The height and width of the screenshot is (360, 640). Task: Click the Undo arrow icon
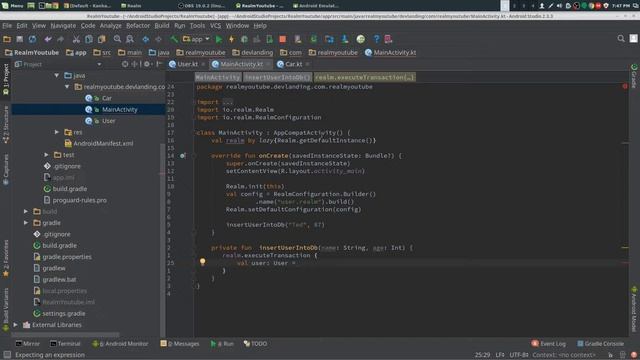coord(48,39)
